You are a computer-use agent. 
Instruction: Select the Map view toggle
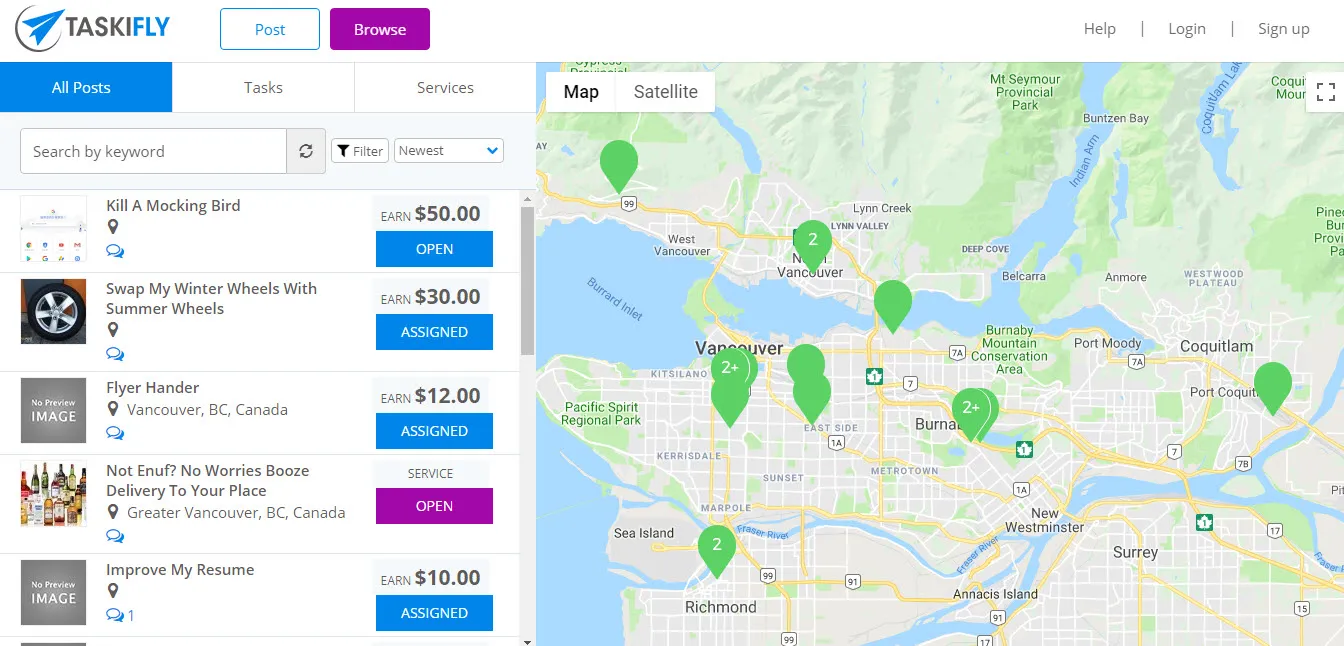581,92
